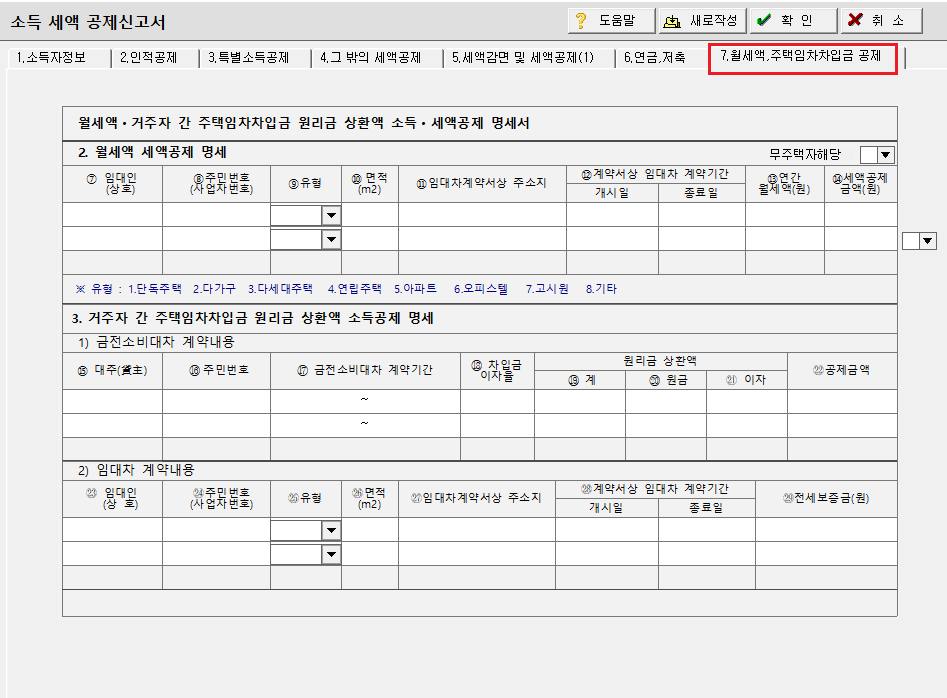The image size is (947, 698).
Task: Click the green checkmark icon
Action: click(x=764, y=20)
